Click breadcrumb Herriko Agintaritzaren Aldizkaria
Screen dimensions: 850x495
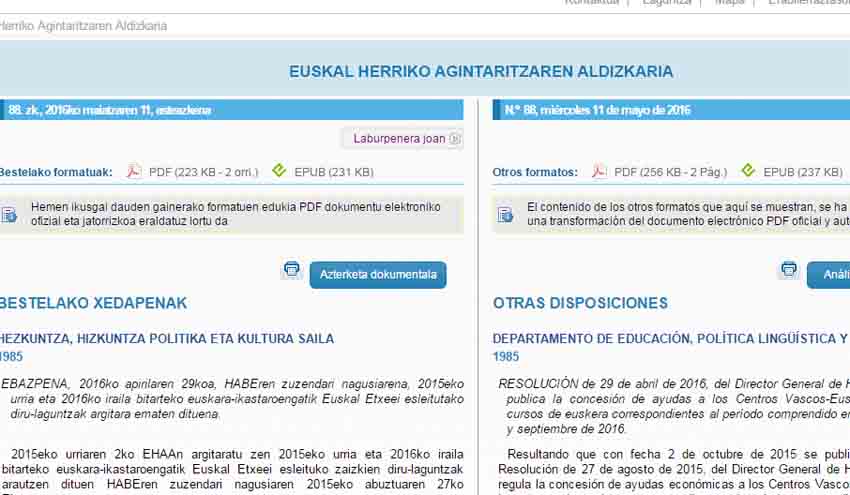(x=83, y=26)
